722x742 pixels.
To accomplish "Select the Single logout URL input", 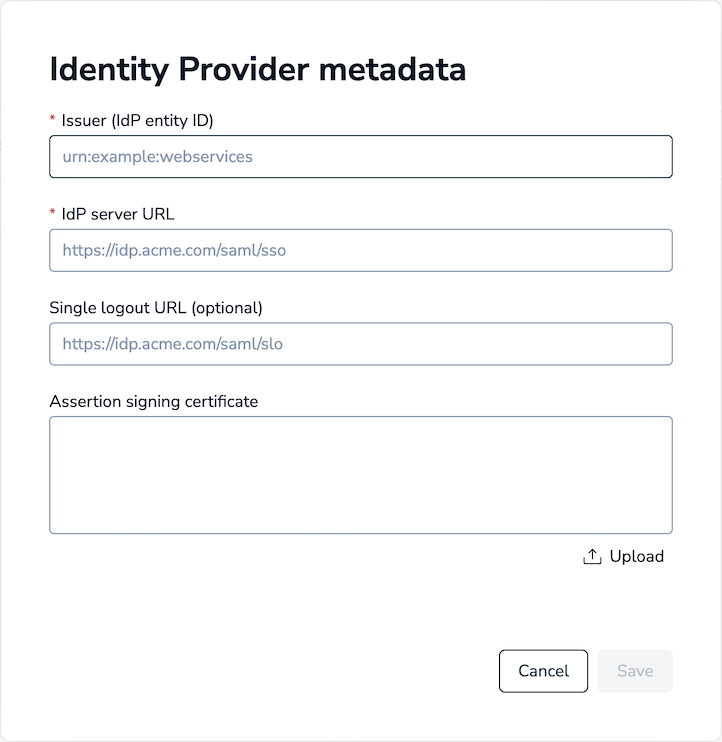I will click(360, 344).
